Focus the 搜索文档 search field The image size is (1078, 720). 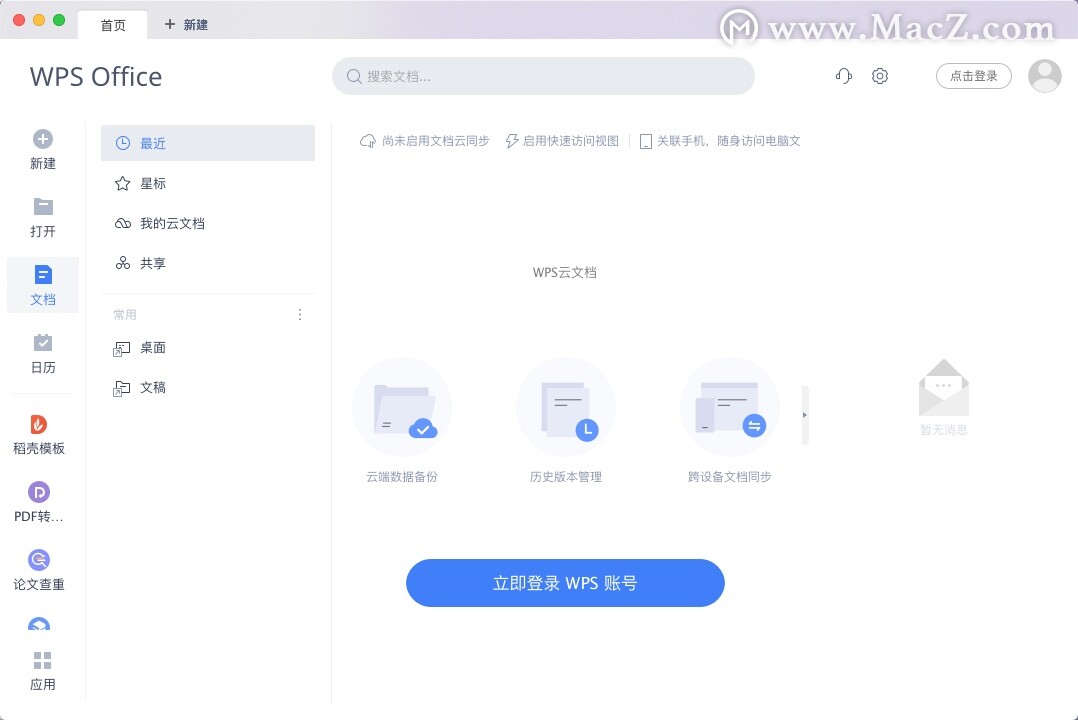click(x=543, y=76)
